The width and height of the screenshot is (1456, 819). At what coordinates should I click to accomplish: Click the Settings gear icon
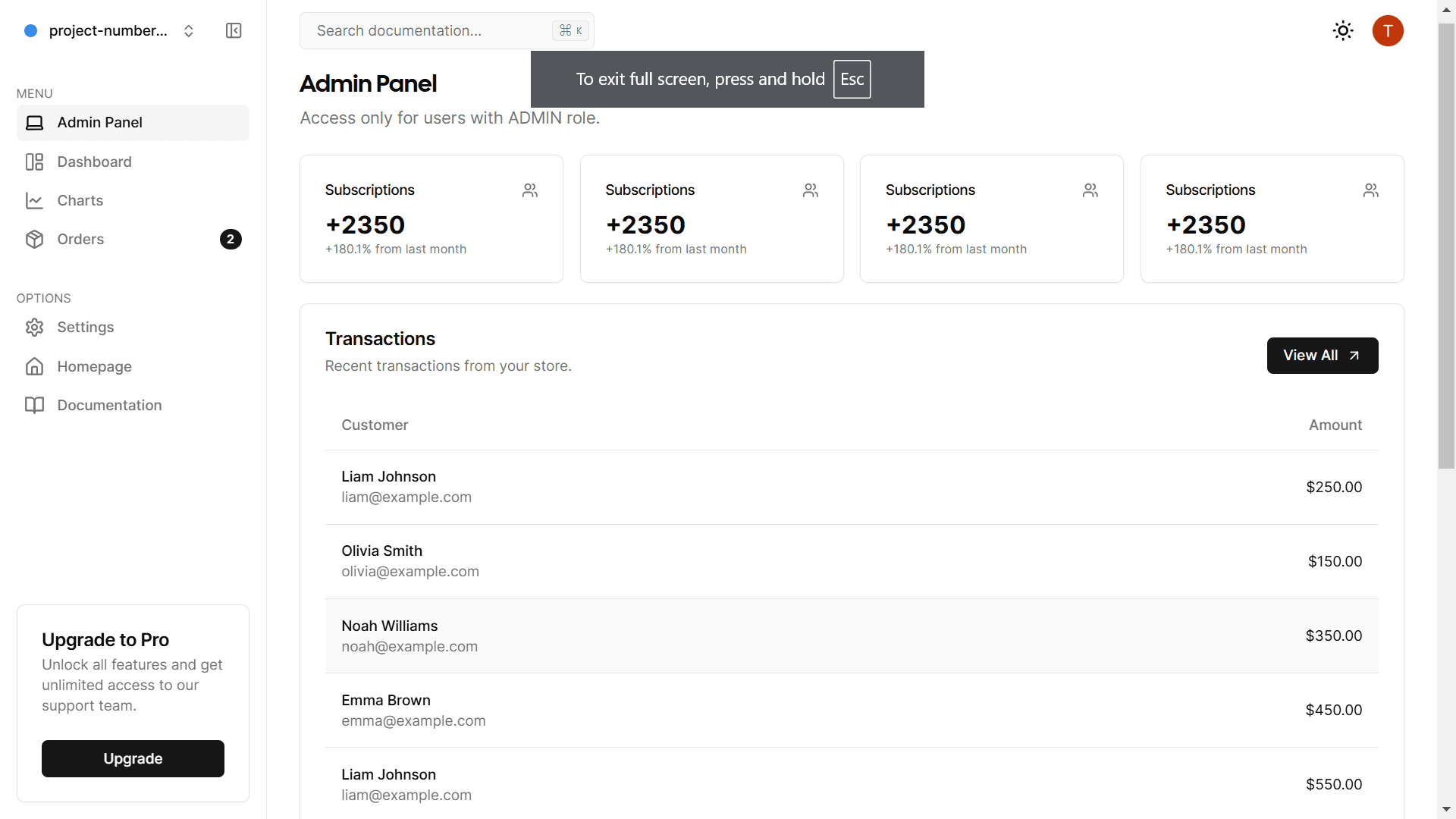click(x=34, y=327)
